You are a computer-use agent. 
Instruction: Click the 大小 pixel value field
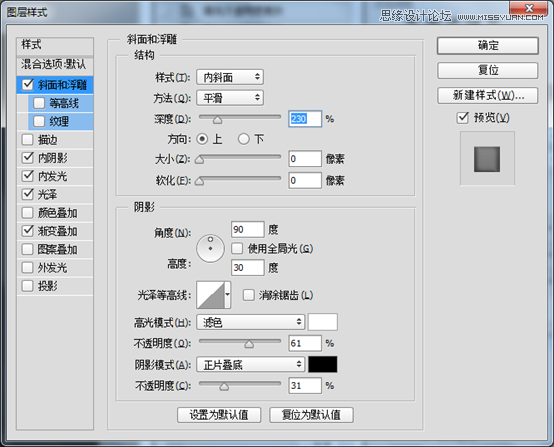click(x=305, y=159)
